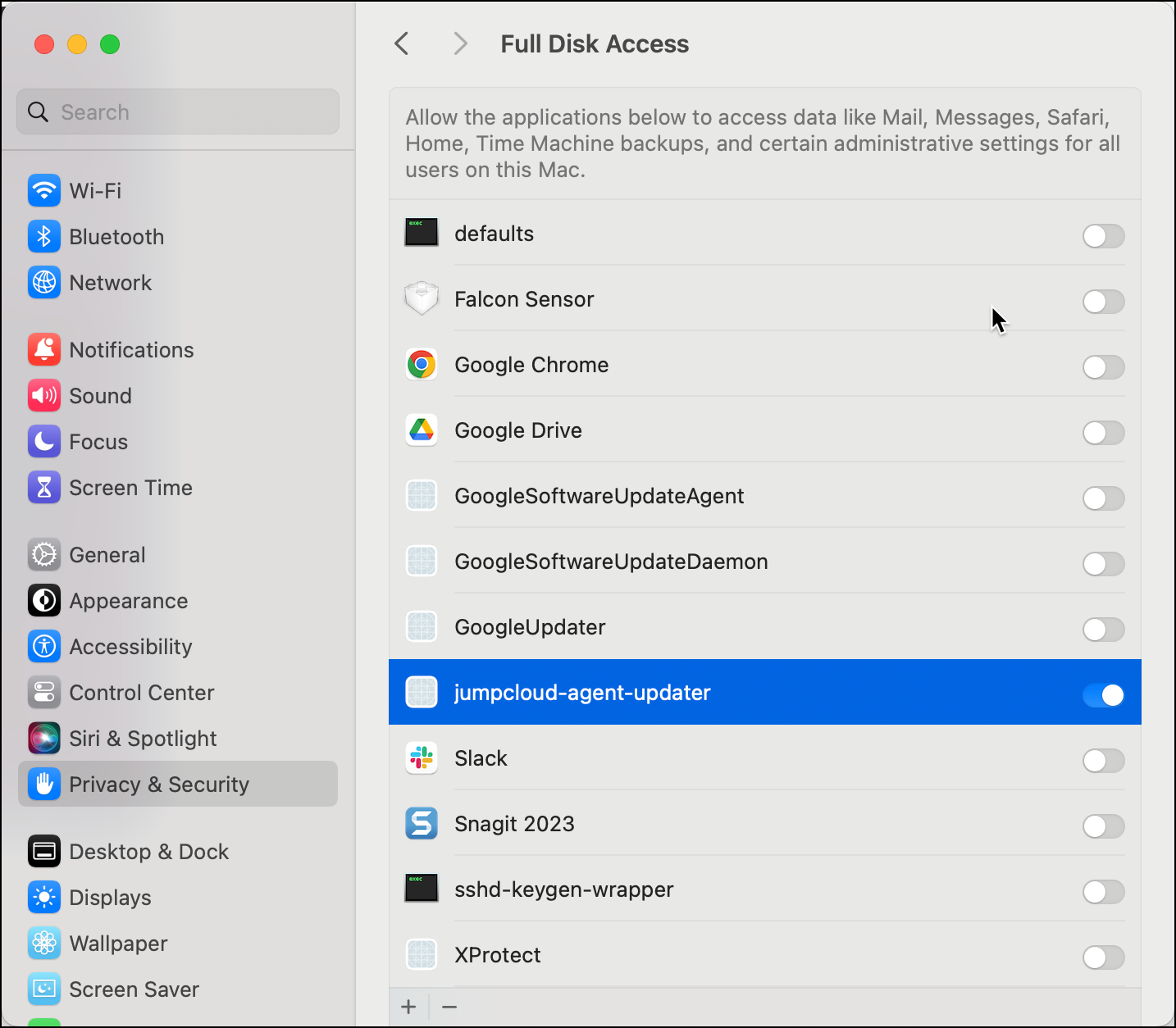
Task: Click the search magnifying glass icon
Action: pos(38,111)
